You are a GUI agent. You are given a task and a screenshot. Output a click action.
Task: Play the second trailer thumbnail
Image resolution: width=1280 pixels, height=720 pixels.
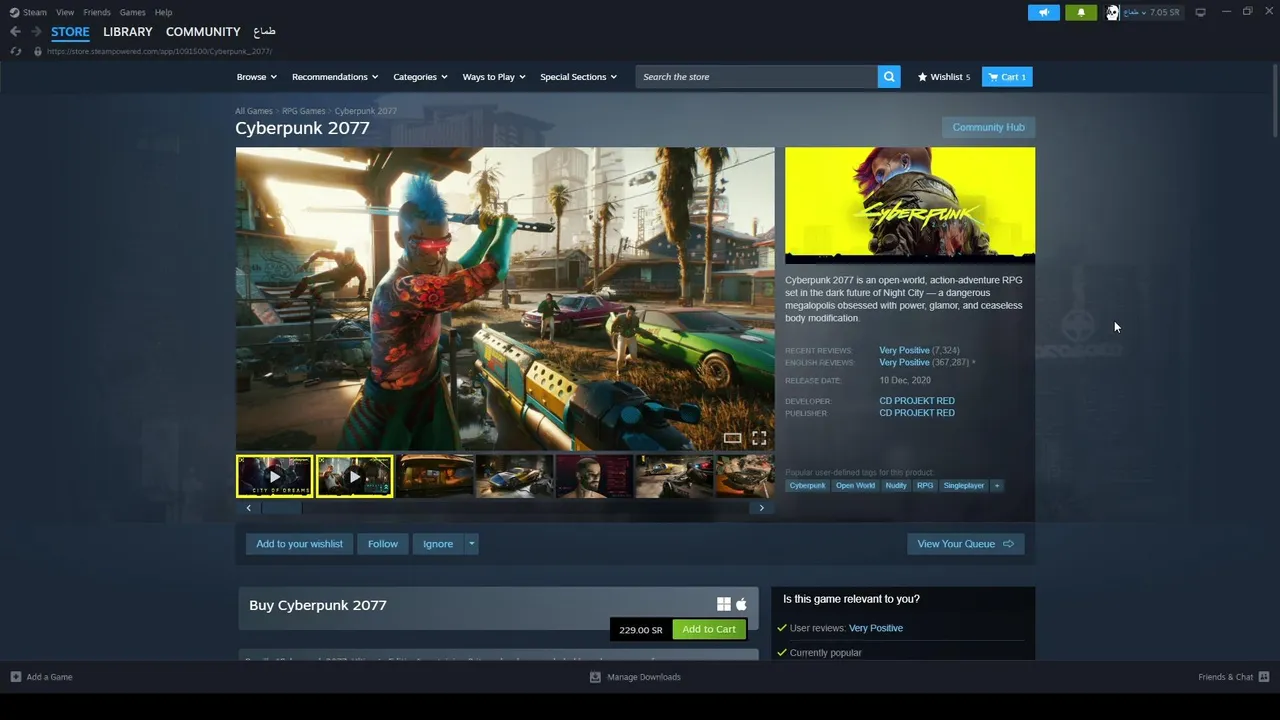click(354, 477)
